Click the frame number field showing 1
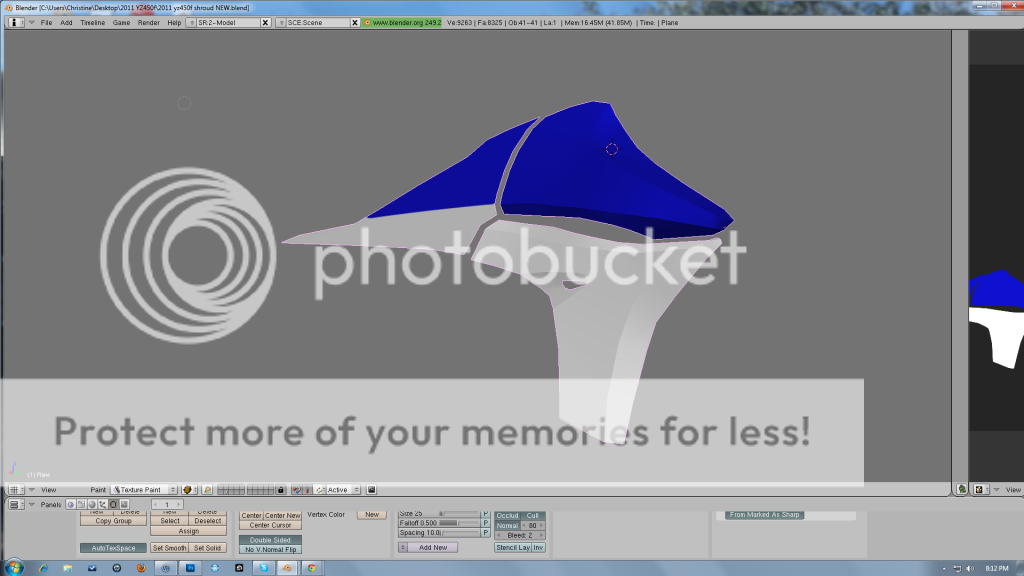The image size is (1024, 576). [167, 505]
